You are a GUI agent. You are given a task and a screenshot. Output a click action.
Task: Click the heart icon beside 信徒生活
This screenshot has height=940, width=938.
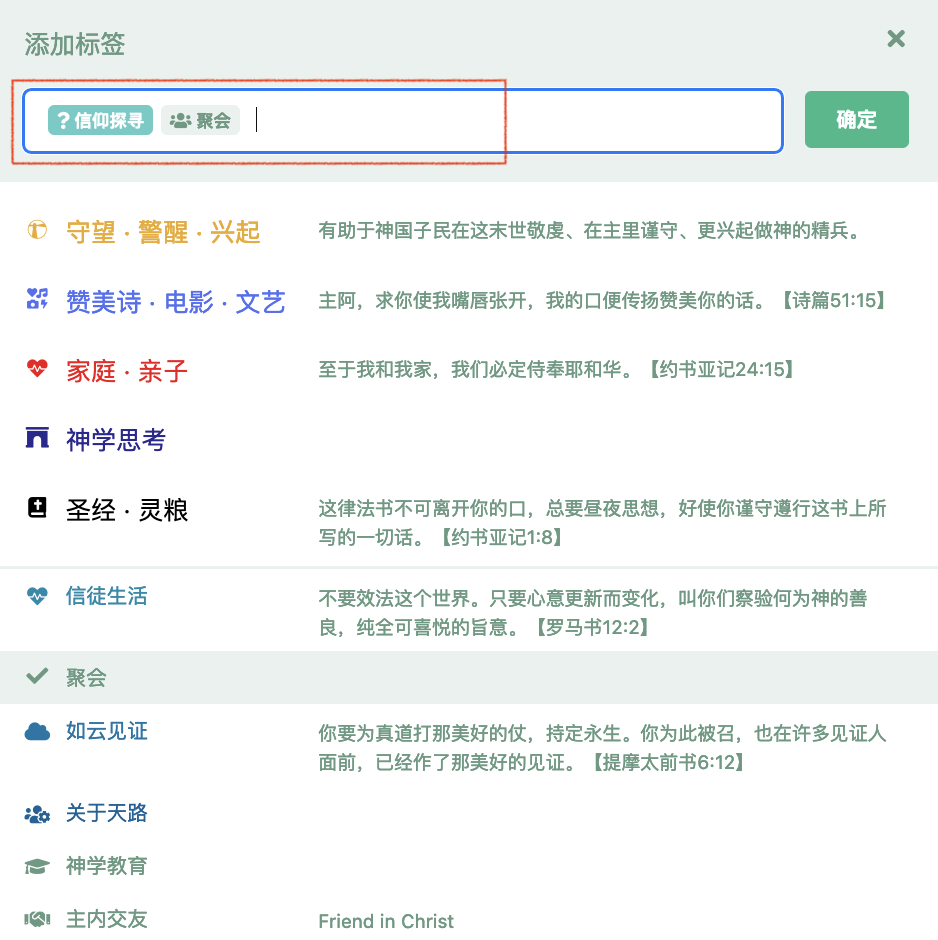click(x=37, y=593)
